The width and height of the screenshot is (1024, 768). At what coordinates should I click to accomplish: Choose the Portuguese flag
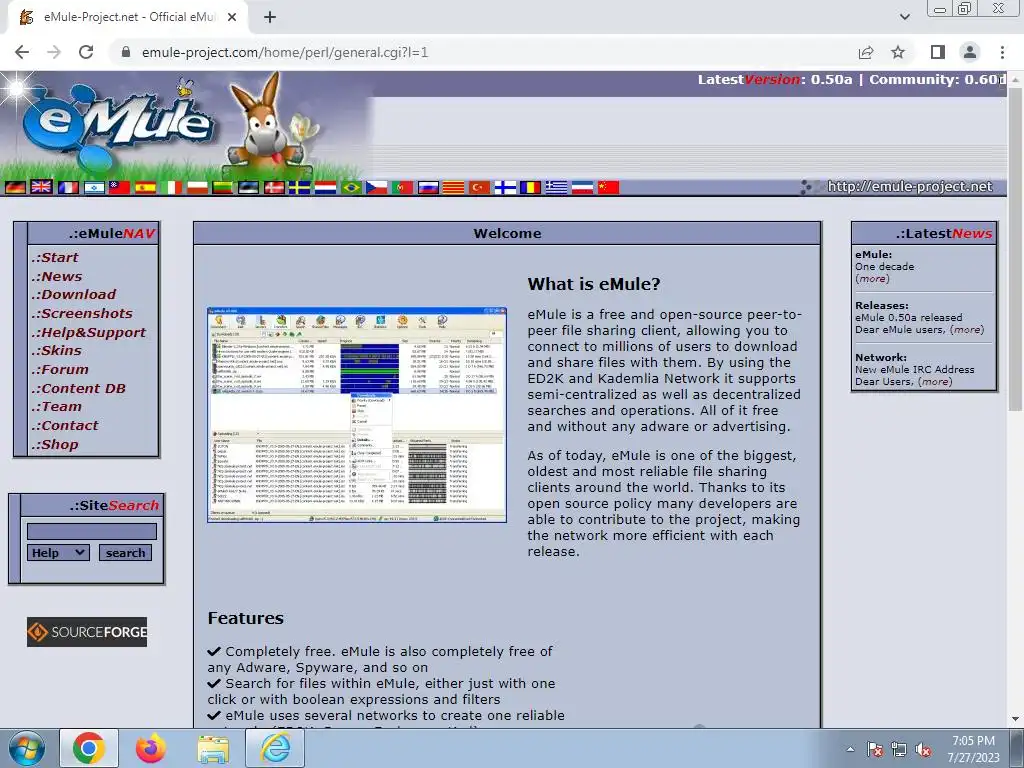[402, 187]
